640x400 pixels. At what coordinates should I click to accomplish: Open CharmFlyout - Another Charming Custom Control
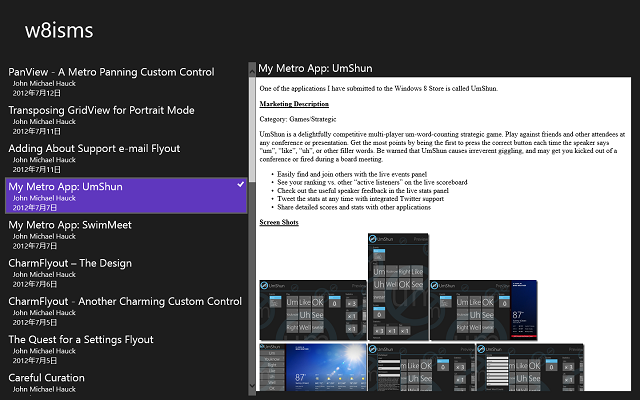(x=125, y=301)
